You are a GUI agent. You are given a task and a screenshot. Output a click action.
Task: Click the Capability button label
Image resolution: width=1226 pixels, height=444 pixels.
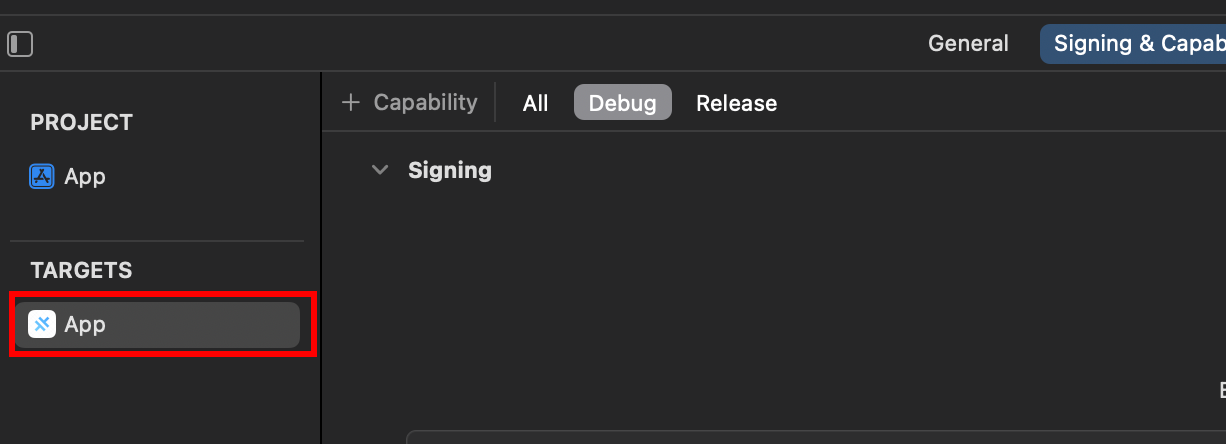coord(425,103)
